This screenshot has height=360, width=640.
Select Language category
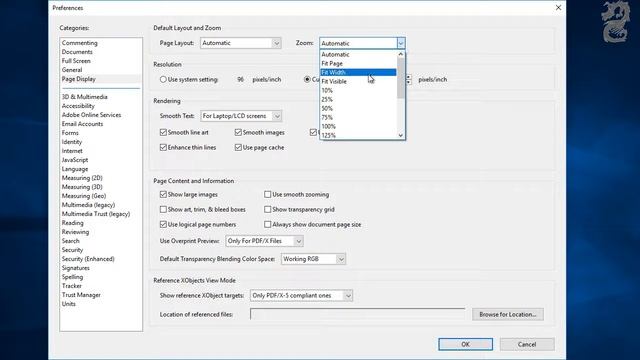[75, 169]
